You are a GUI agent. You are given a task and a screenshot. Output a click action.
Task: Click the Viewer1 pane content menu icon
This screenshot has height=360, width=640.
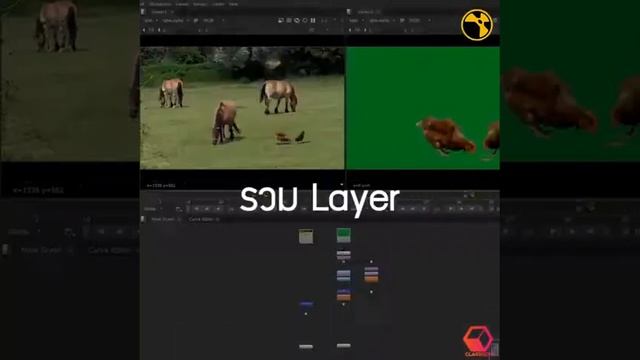(143, 12)
